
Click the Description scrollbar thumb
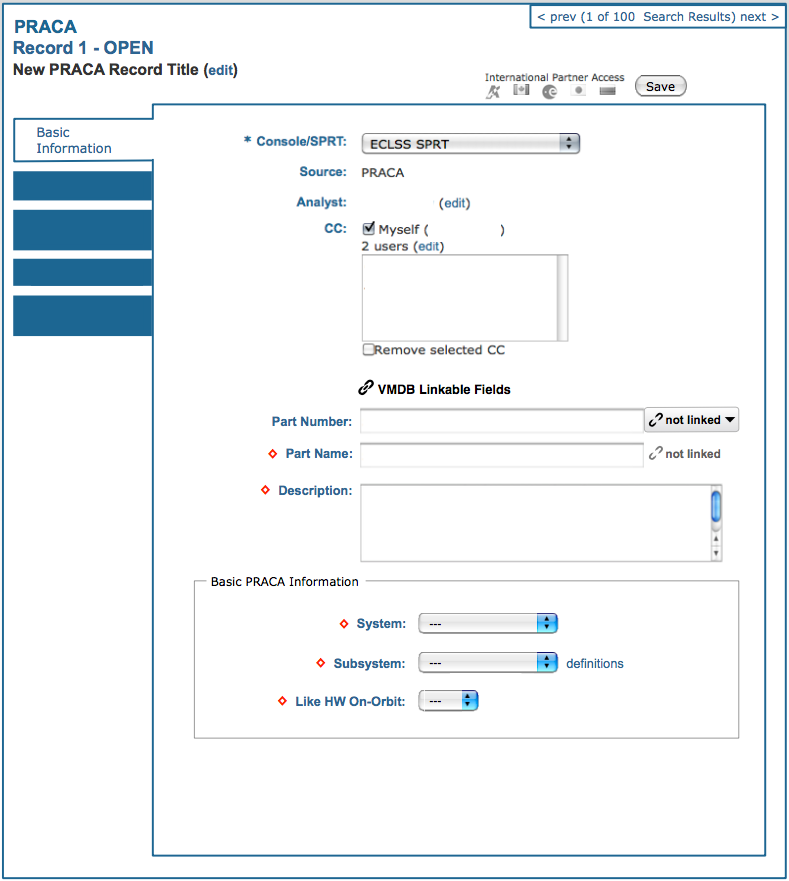(716, 506)
